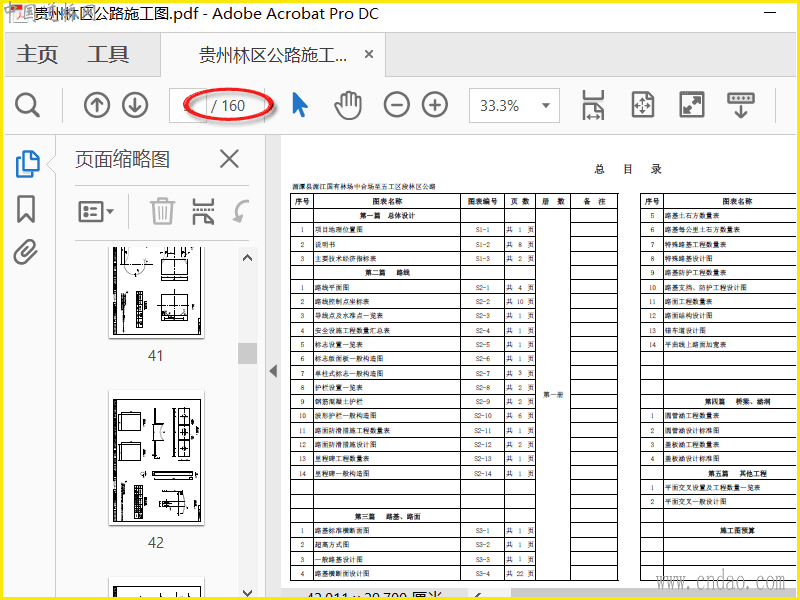Collapse navigation pane with left arrow

[x=272, y=371]
